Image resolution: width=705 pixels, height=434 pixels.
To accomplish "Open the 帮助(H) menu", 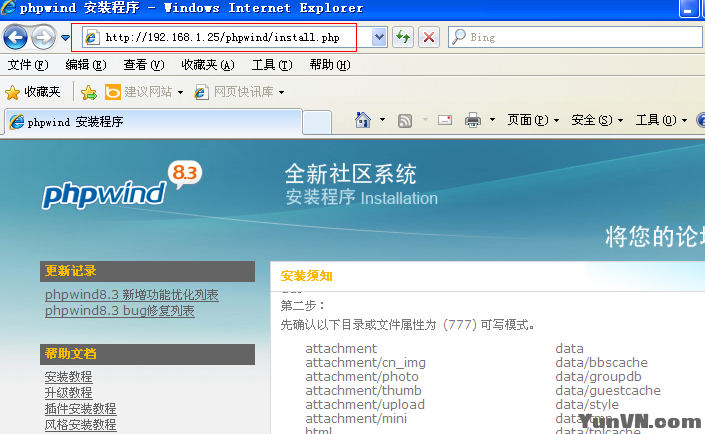I will pos(330,65).
